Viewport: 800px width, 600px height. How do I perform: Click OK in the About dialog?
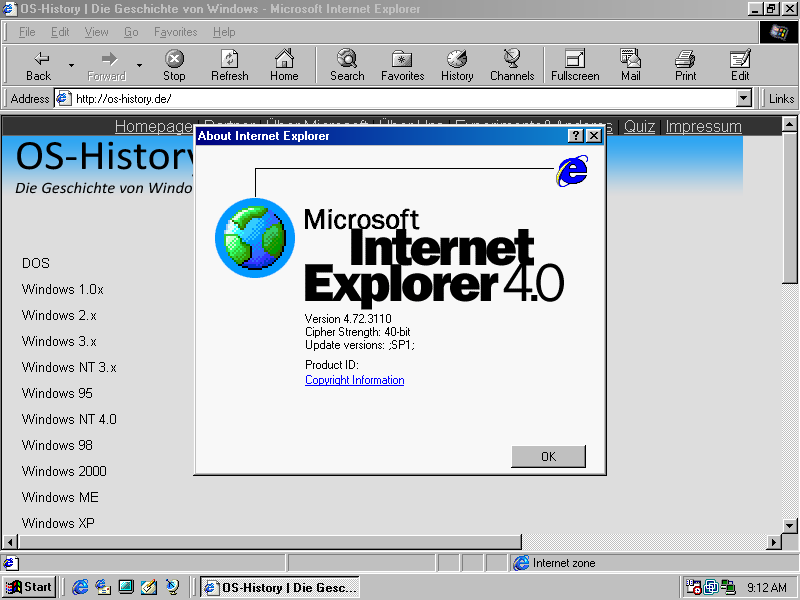pos(548,456)
